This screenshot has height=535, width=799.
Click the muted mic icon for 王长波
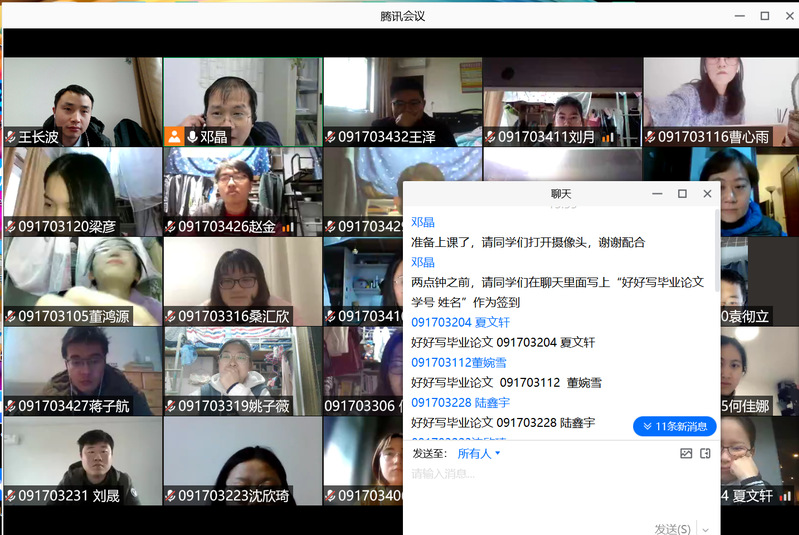[x=10, y=137]
